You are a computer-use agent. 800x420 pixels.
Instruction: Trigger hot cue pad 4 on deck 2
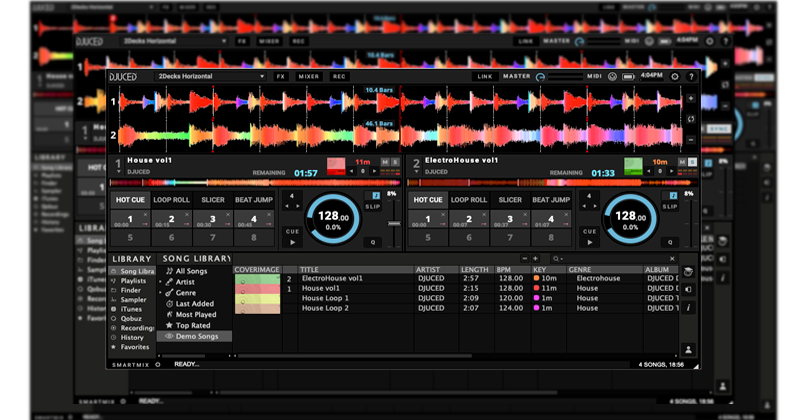551,219
